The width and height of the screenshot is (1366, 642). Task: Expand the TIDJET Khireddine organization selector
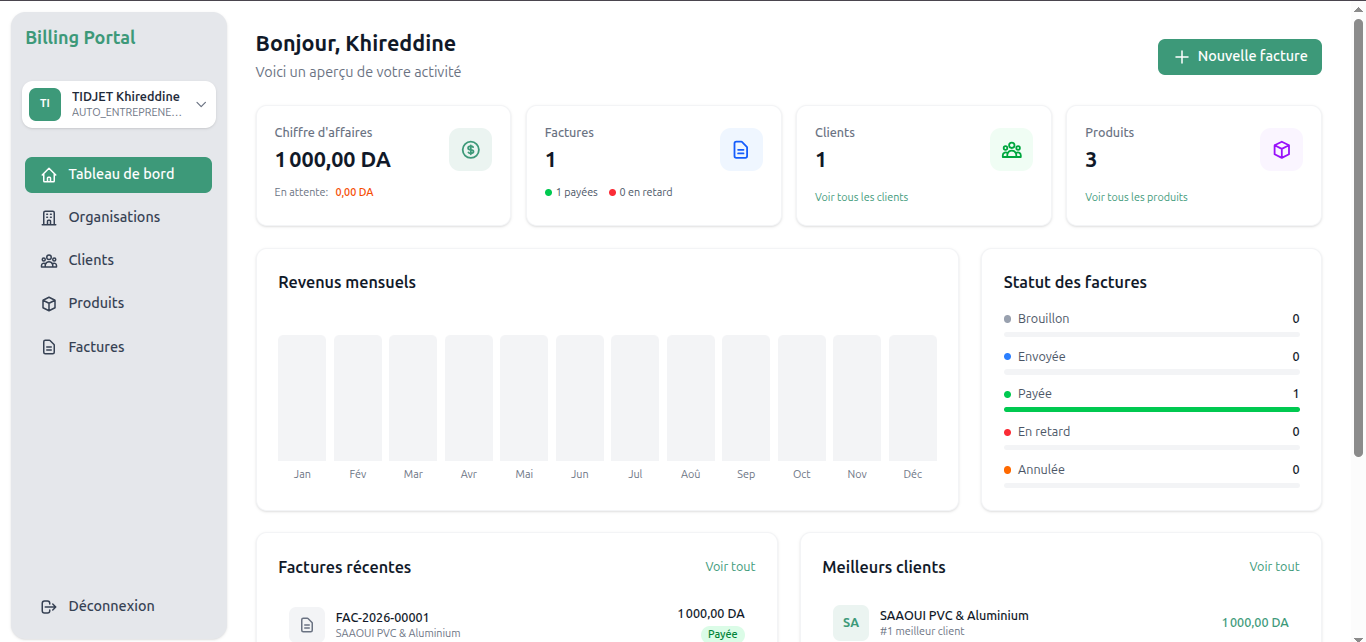[x=199, y=104]
